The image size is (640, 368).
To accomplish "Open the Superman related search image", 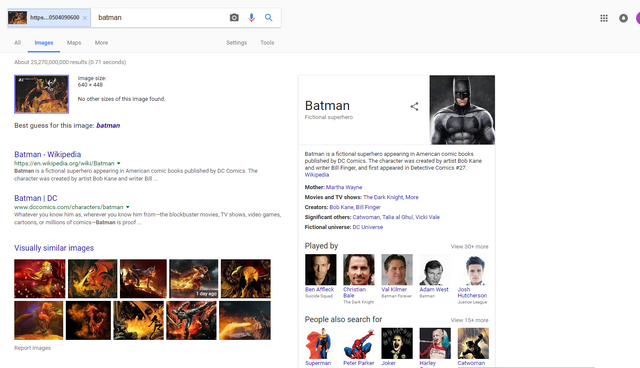I will coord(321,343).
